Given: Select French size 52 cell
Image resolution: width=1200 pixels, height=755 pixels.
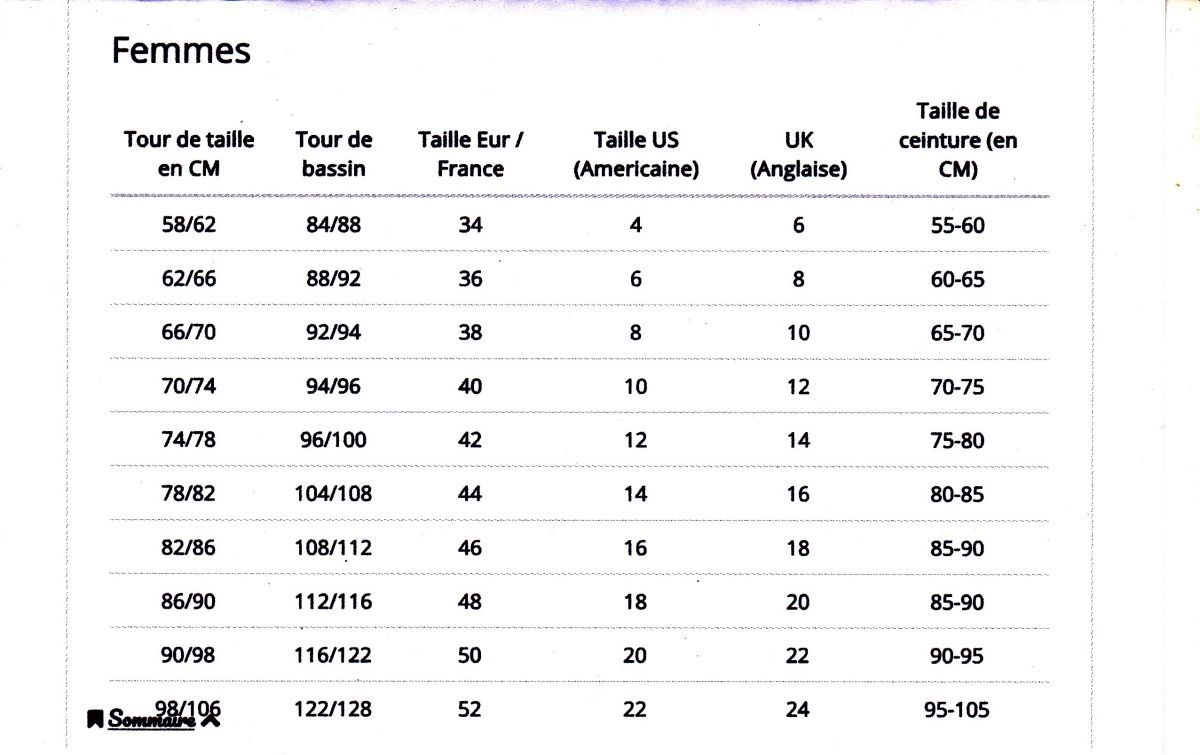Looking at the screenshot, I should (x=470, y=709).
